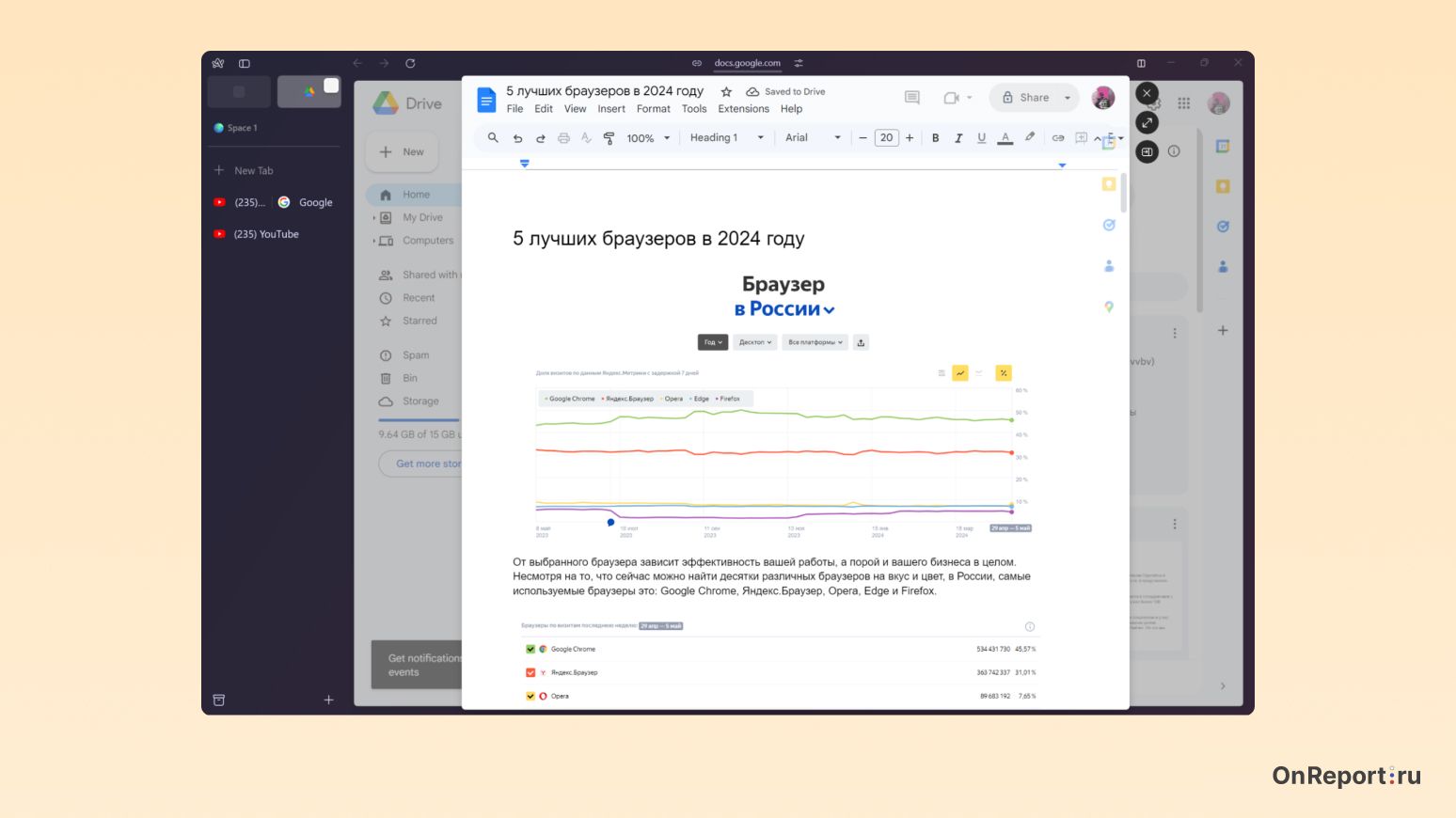Toggle bold formatting
1456x818 pixels.
(935, 138)
